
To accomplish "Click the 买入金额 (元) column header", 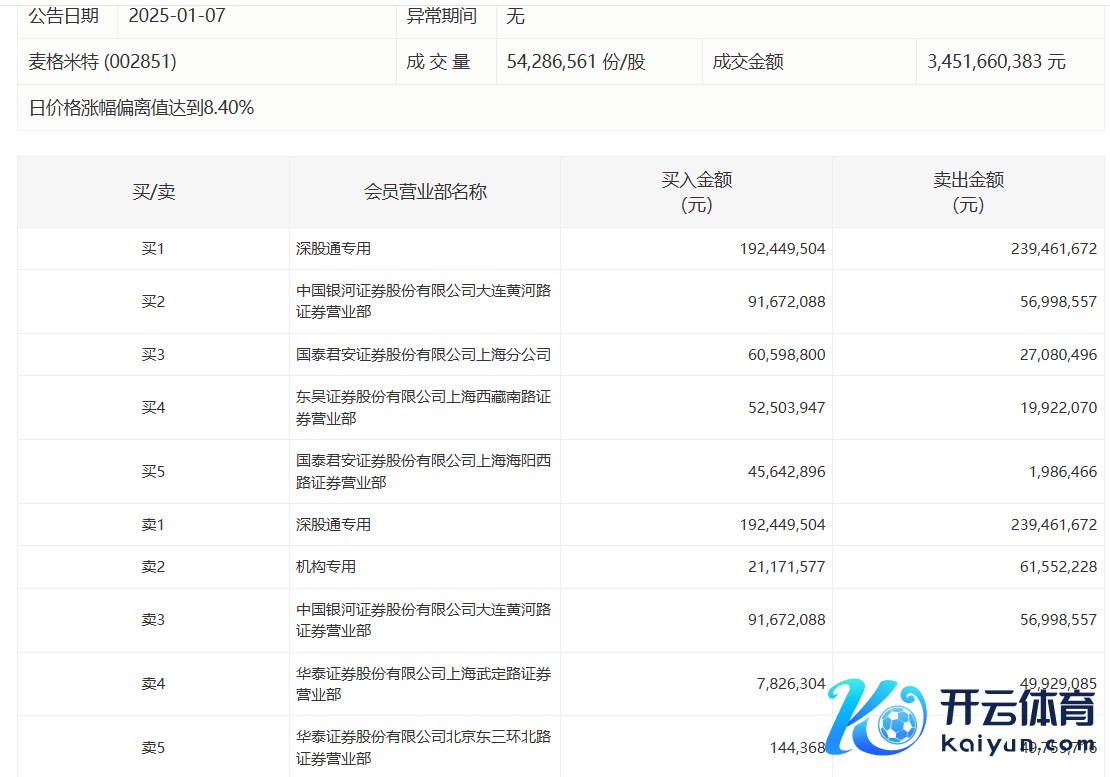I will pyautogui.click(x=696, y=192).
